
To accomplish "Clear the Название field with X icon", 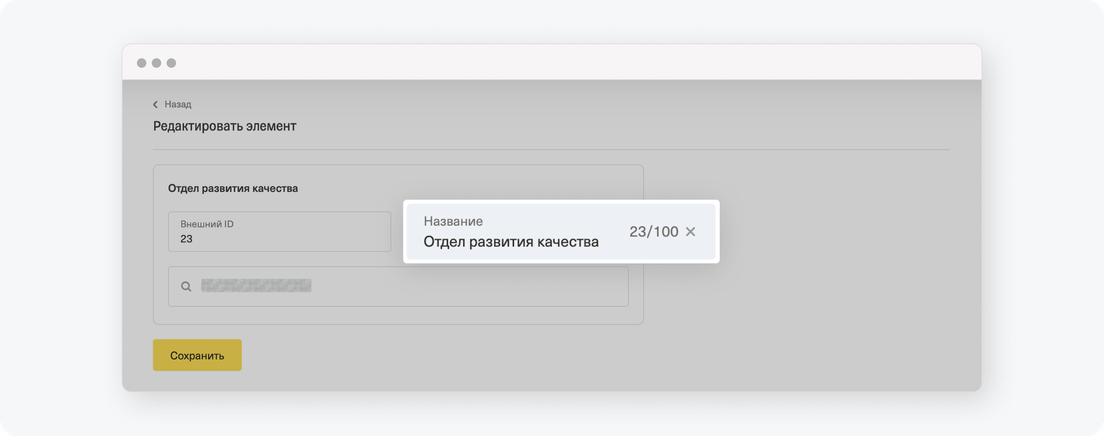I will [690, 232].
